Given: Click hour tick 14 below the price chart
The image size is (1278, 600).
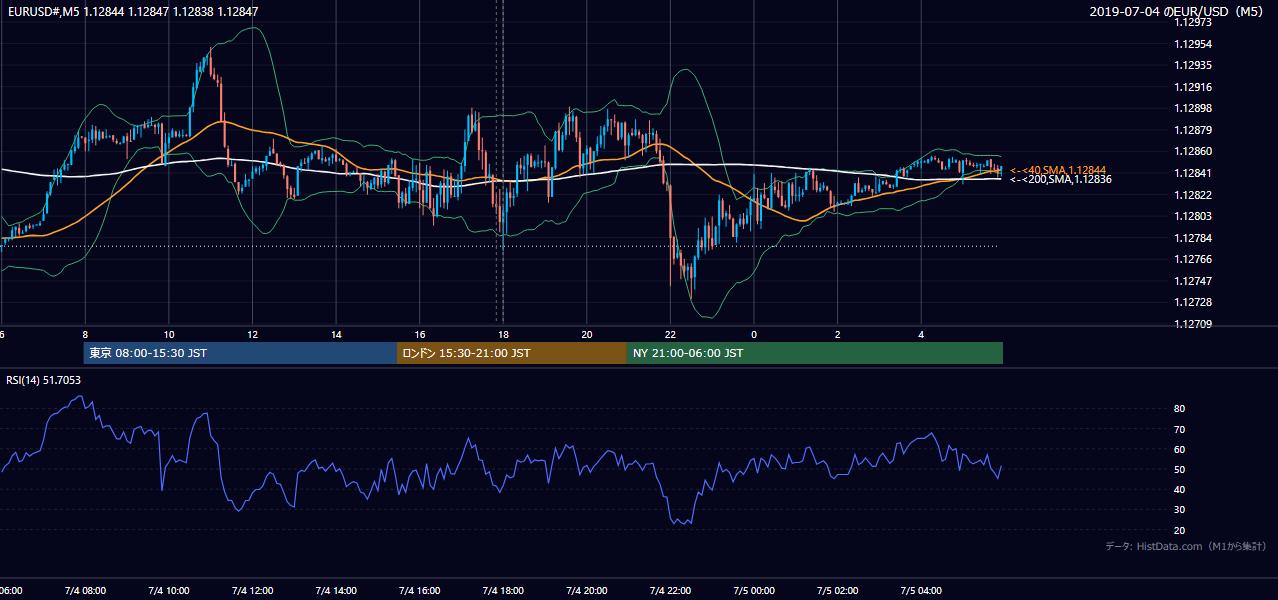Looking at the screenshot, I should pos(337,335).
